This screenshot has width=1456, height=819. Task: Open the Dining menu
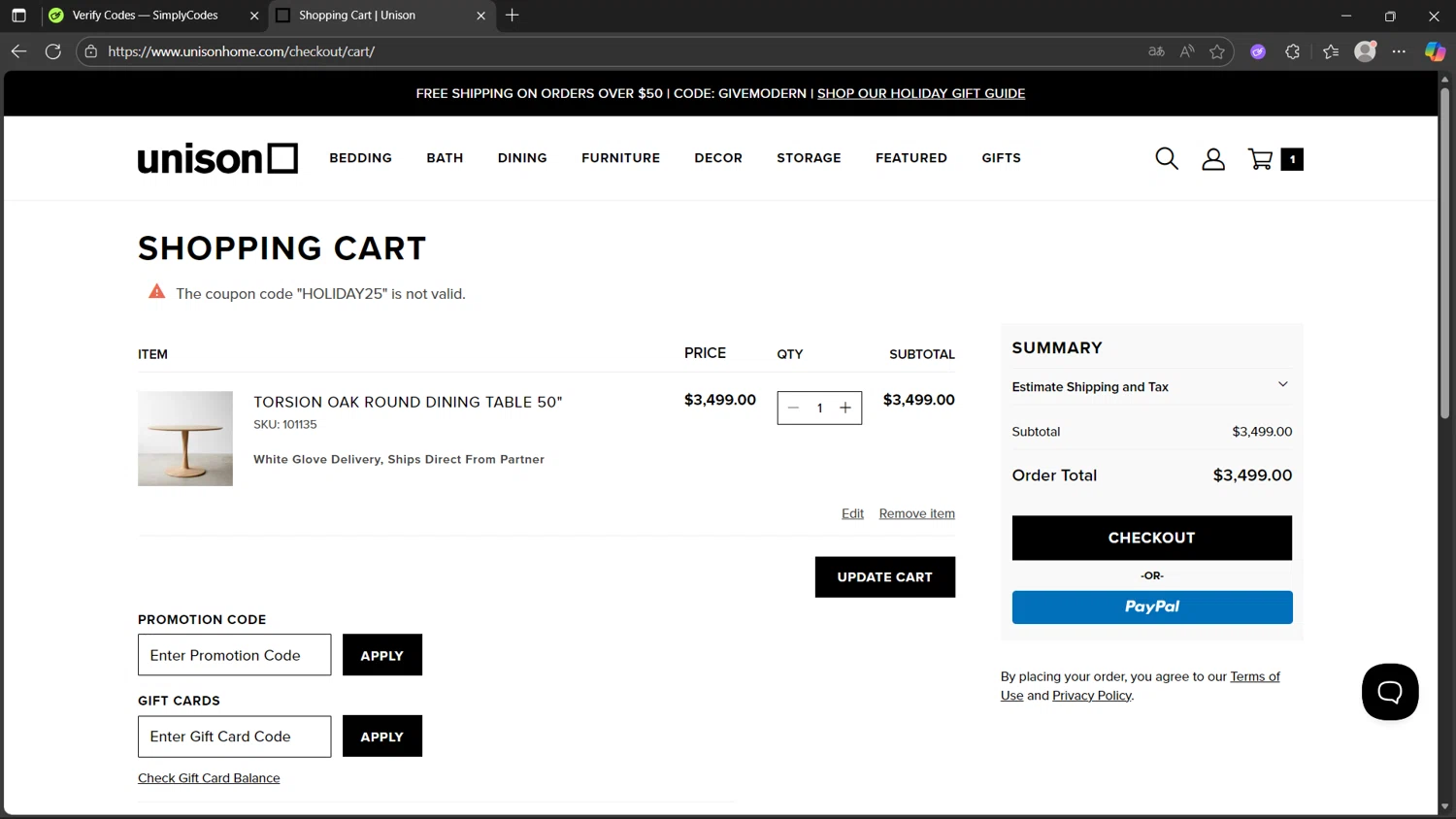522,158
